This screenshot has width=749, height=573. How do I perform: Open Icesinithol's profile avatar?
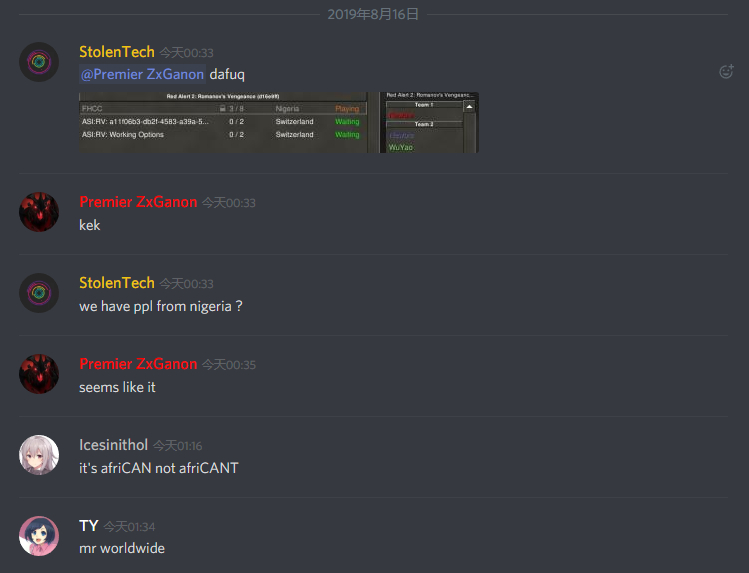pos(39,455)
